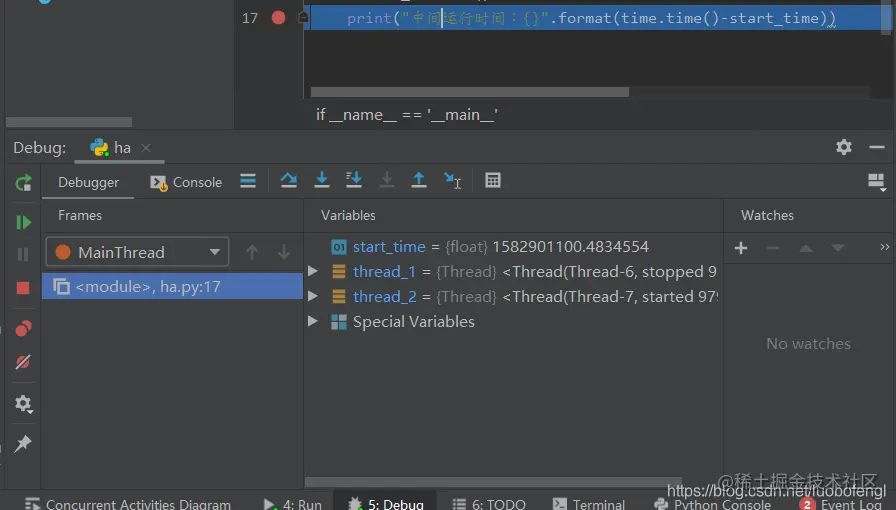
Task: Click the project panel horizontal scrollbar
Action: (69, 122)
